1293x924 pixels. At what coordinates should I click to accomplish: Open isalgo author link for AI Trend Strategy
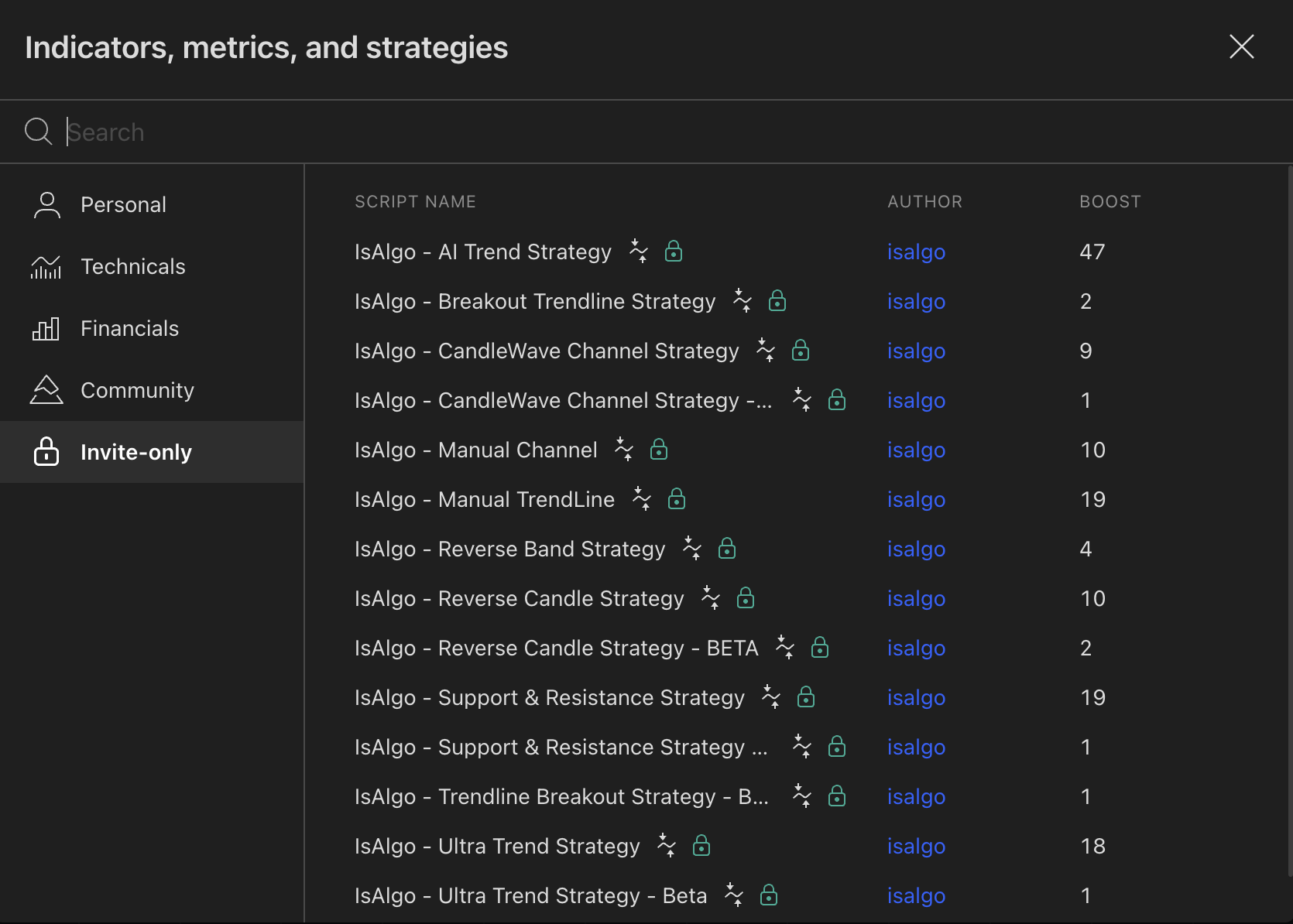[x=916, y=252]
